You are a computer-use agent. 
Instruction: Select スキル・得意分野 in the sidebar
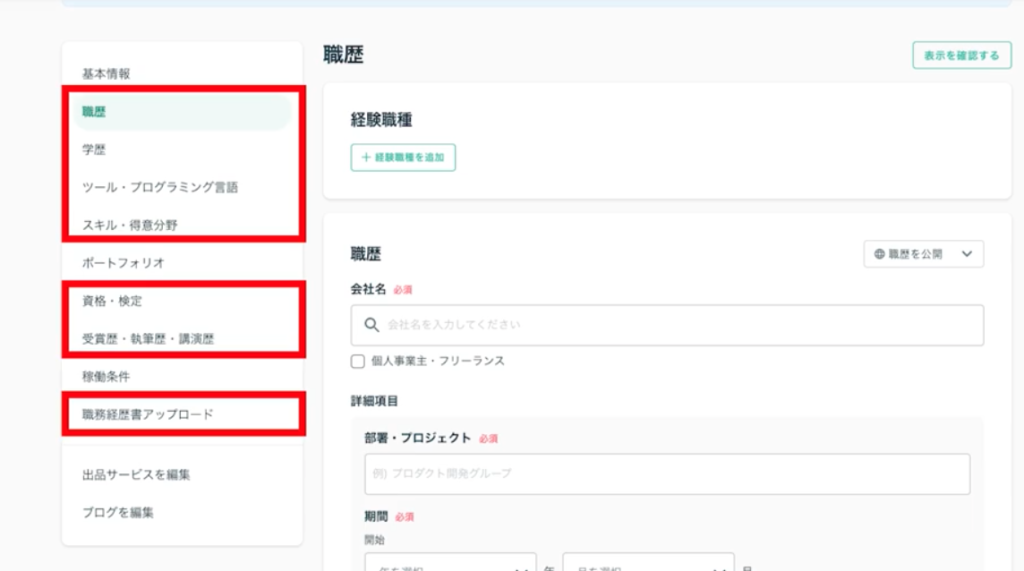point(130,225)
